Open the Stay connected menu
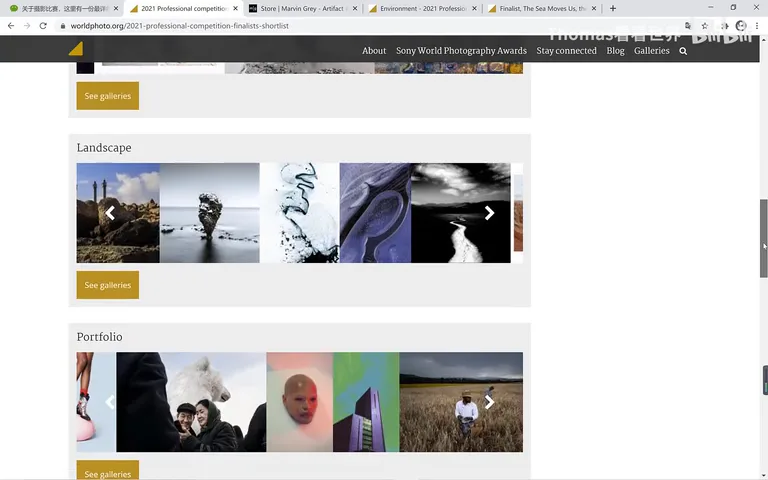 [x=566, y=51]
